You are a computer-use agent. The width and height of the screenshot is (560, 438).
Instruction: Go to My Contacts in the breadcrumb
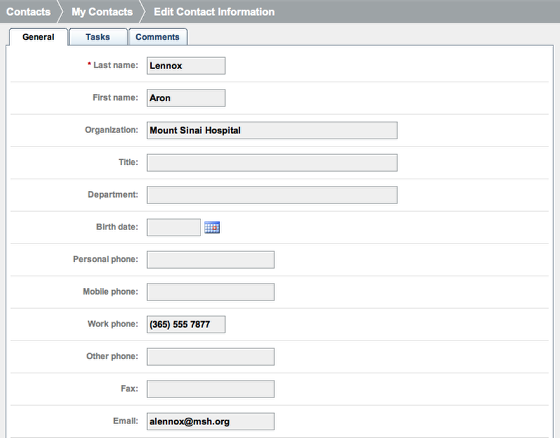pyautogui.click(x=102, y=12)
